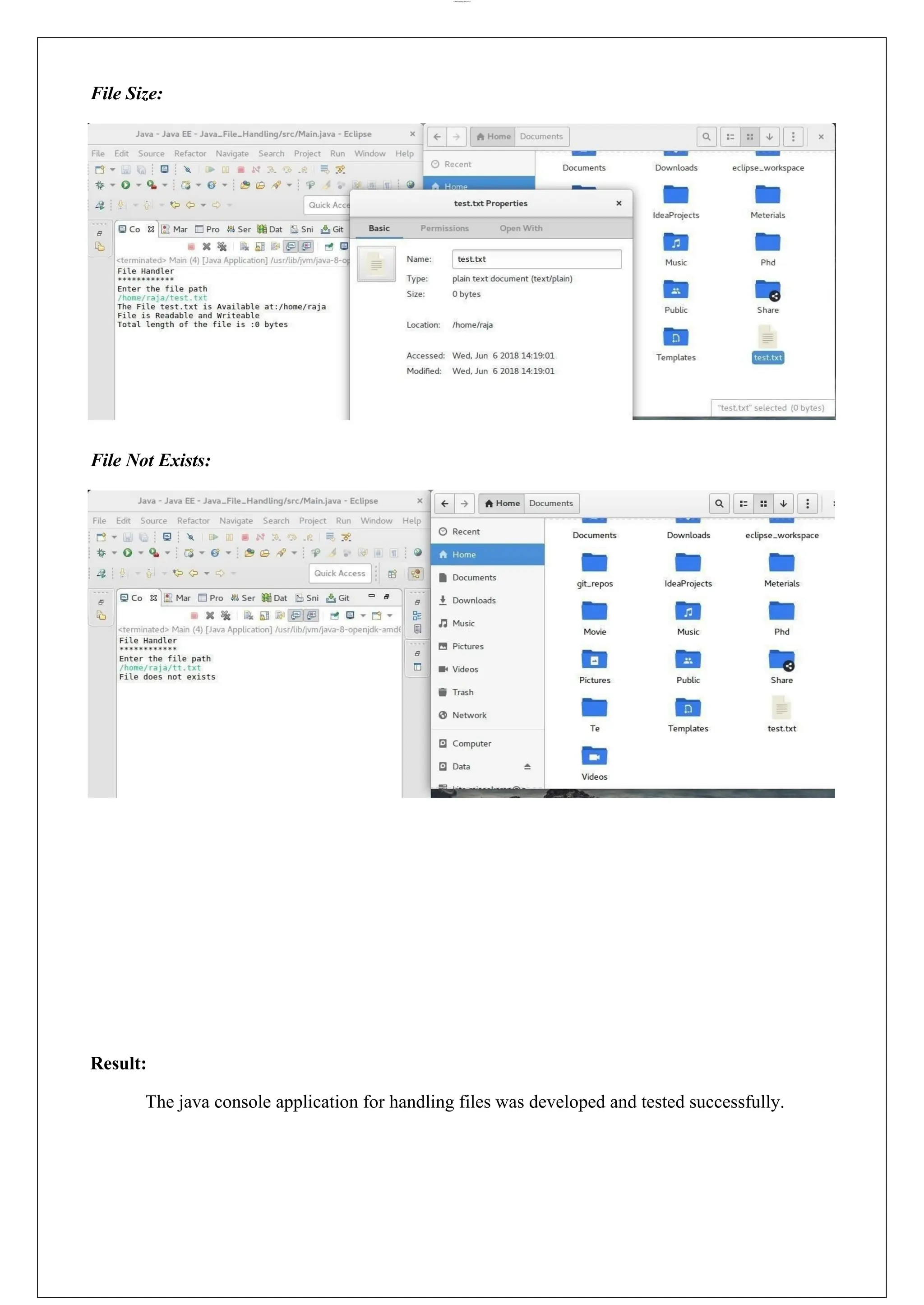Click Quick Access field in File Not Exists Eclipse
This screenshot has width=924, height=1305.
point(340,573)
